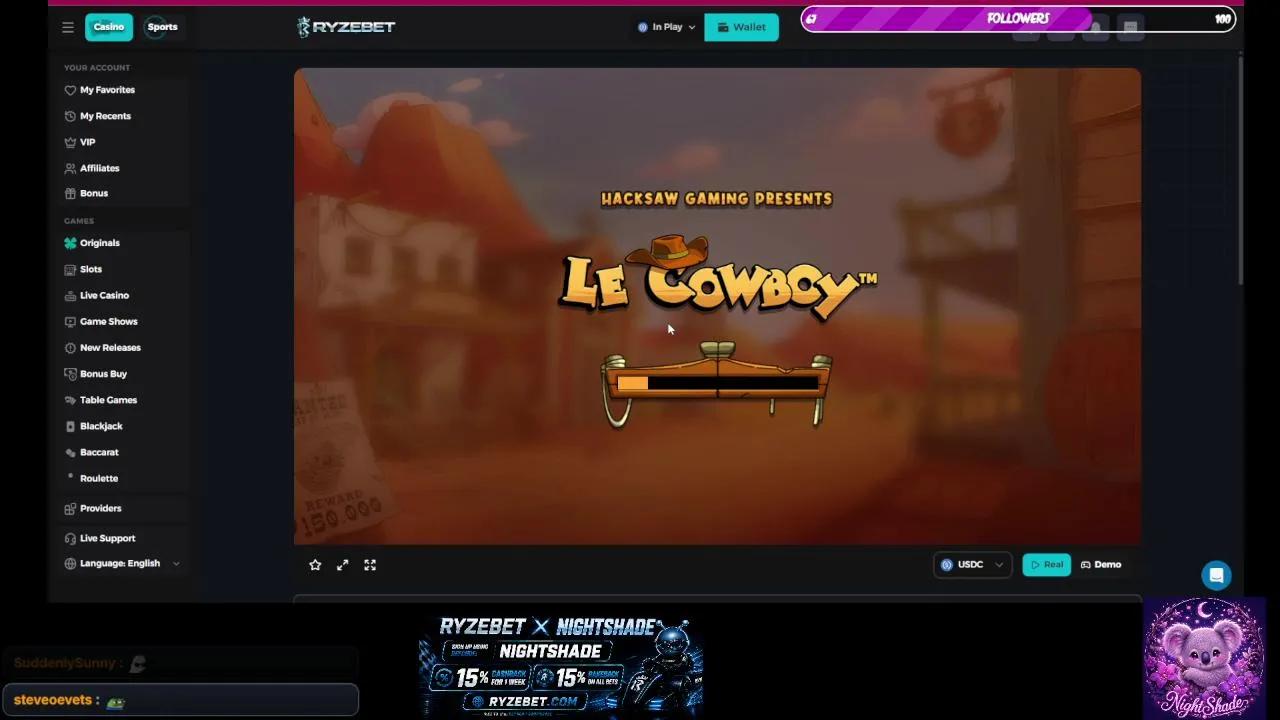Expand the Language: English selector
This screenshot has width=1280, height=720.
(122, 563)
